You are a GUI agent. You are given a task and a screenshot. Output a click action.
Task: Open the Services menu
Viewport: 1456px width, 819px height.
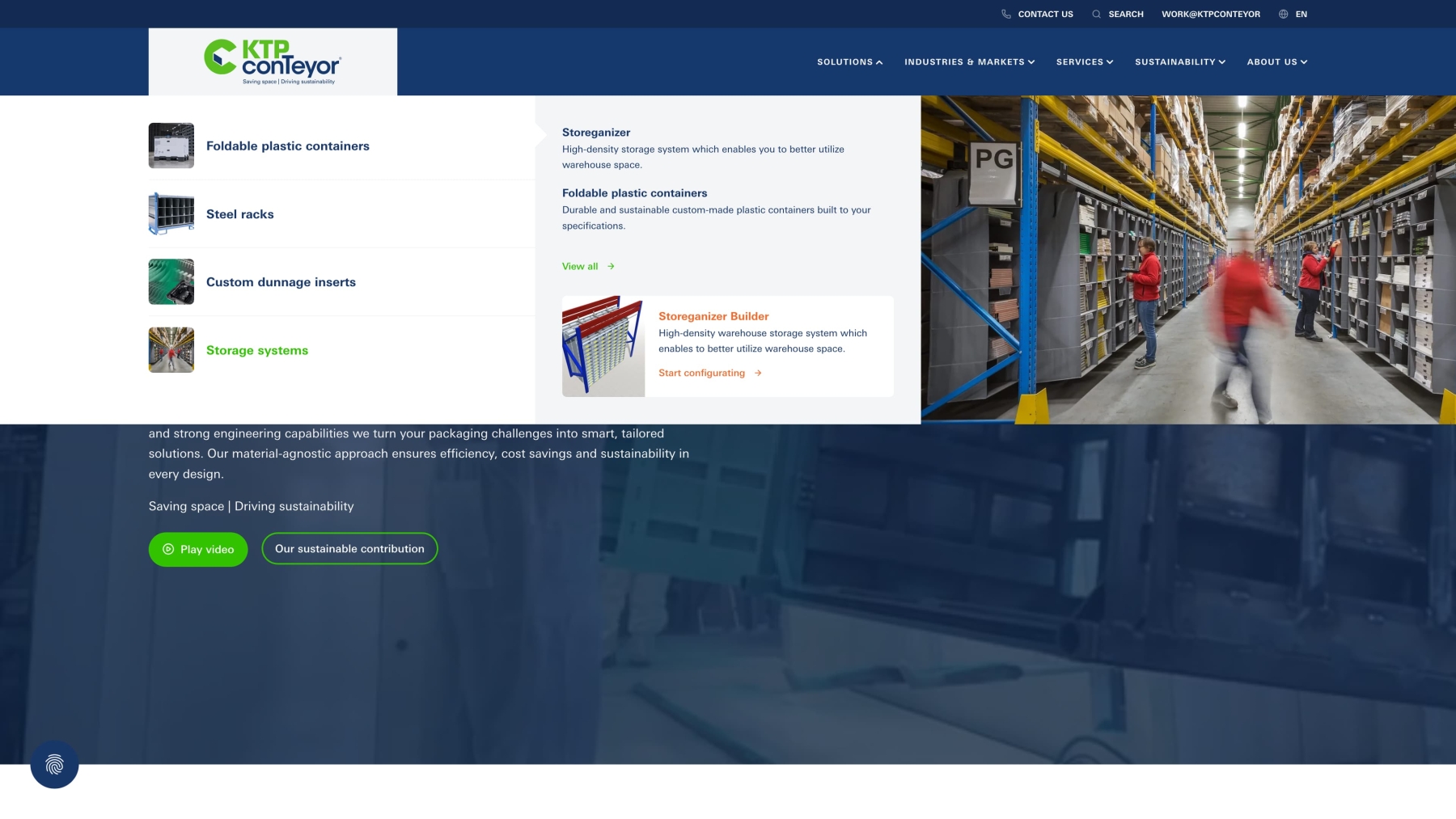coord(1084,61)
